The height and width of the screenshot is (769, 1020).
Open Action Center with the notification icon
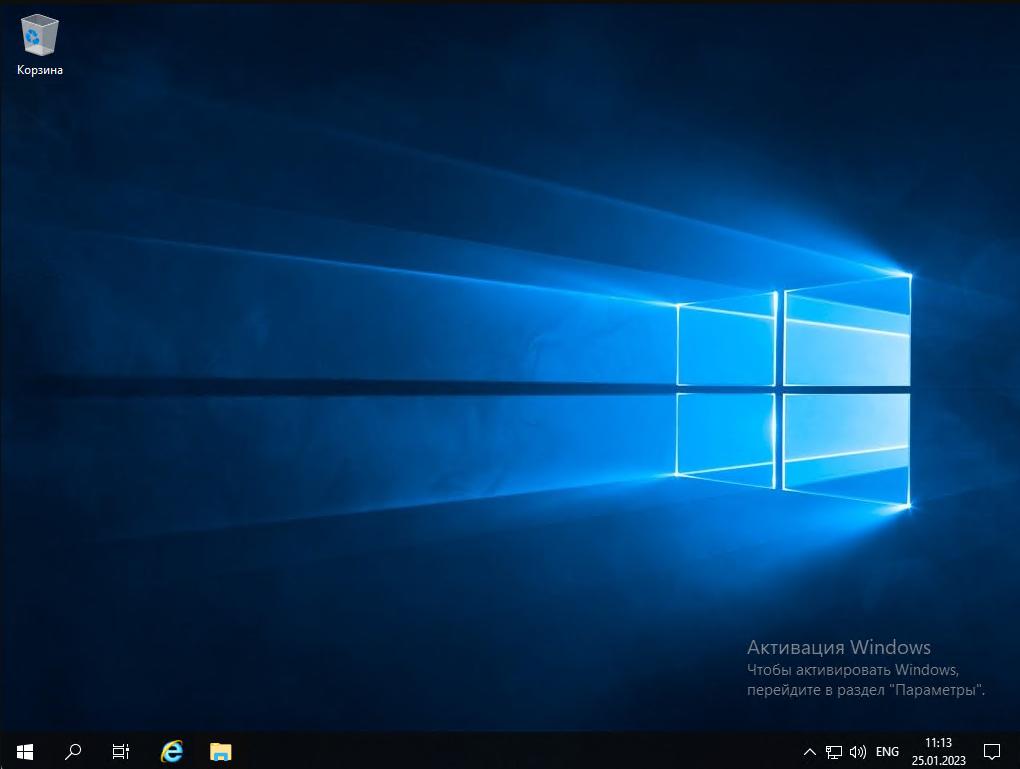pos(991,751)
